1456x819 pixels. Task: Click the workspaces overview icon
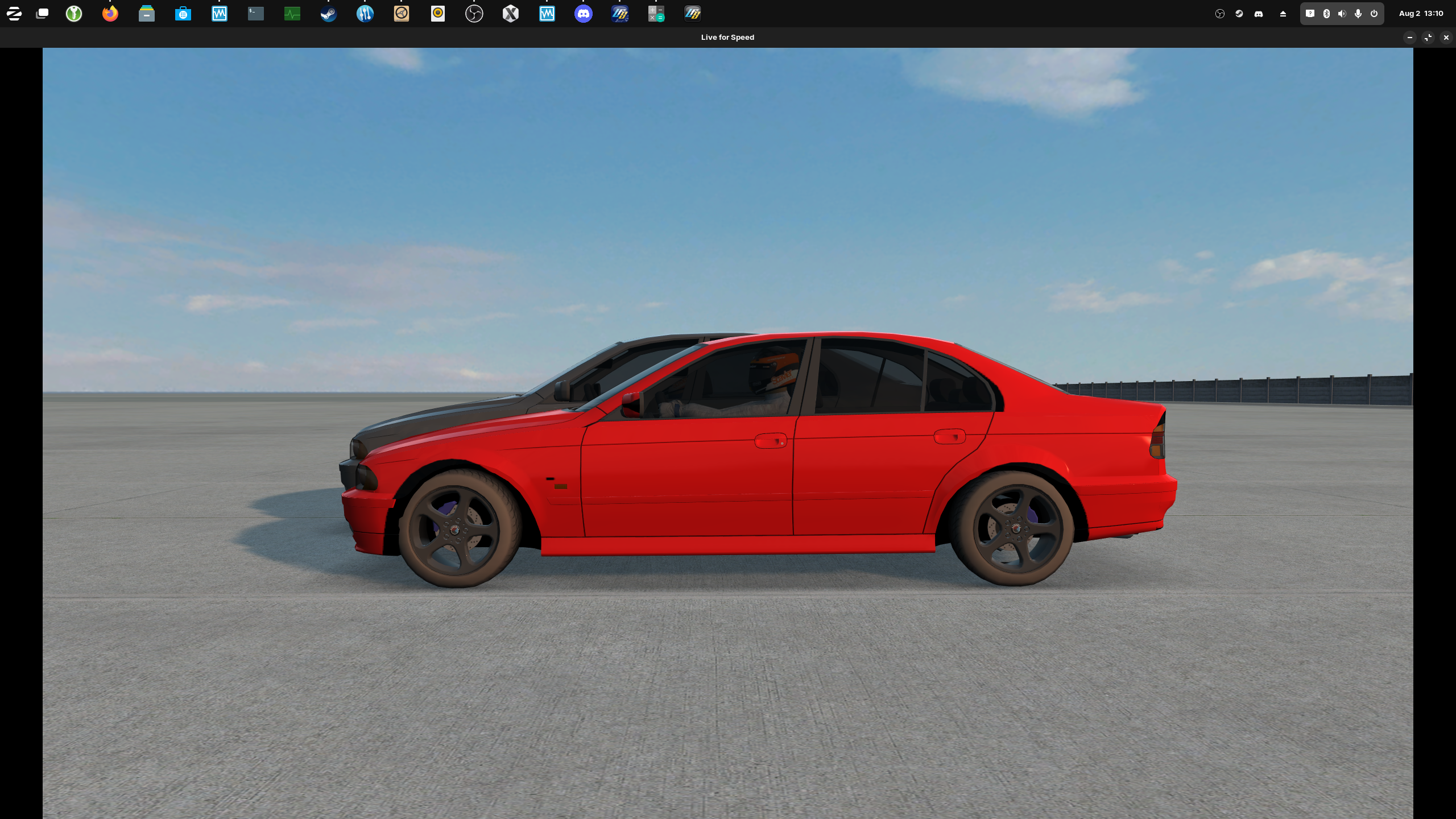click(42, 14)
